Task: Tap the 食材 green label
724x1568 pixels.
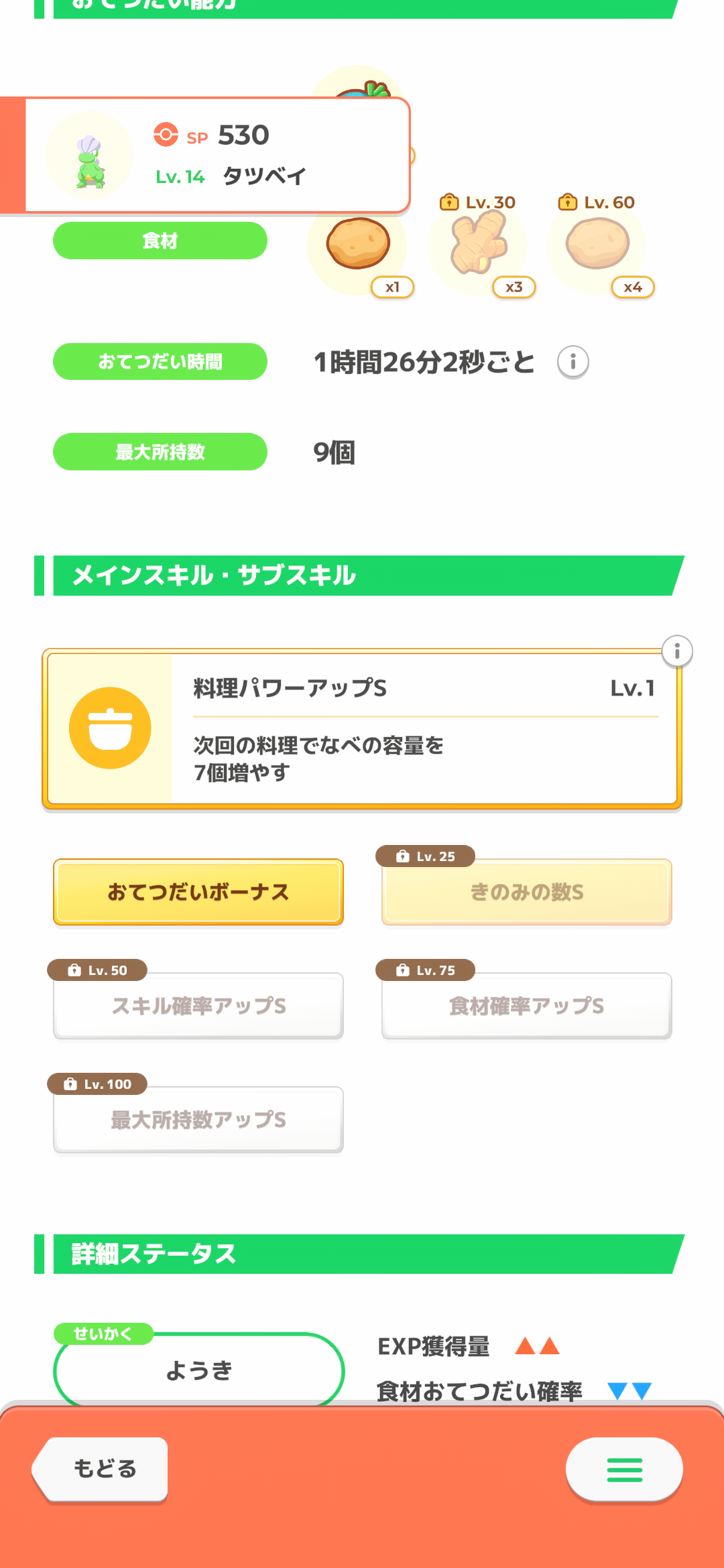Action: pyautogui.click(x=160, y=241)
